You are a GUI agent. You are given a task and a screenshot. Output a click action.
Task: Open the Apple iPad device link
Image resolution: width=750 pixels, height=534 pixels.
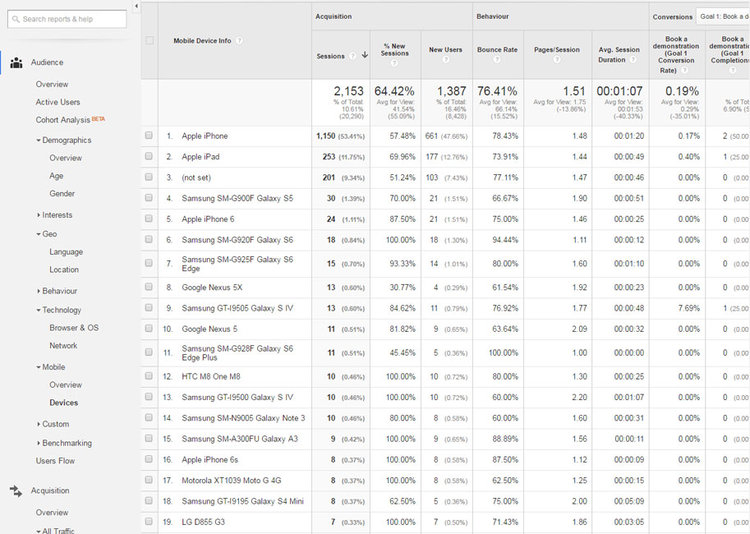[200, 156]
